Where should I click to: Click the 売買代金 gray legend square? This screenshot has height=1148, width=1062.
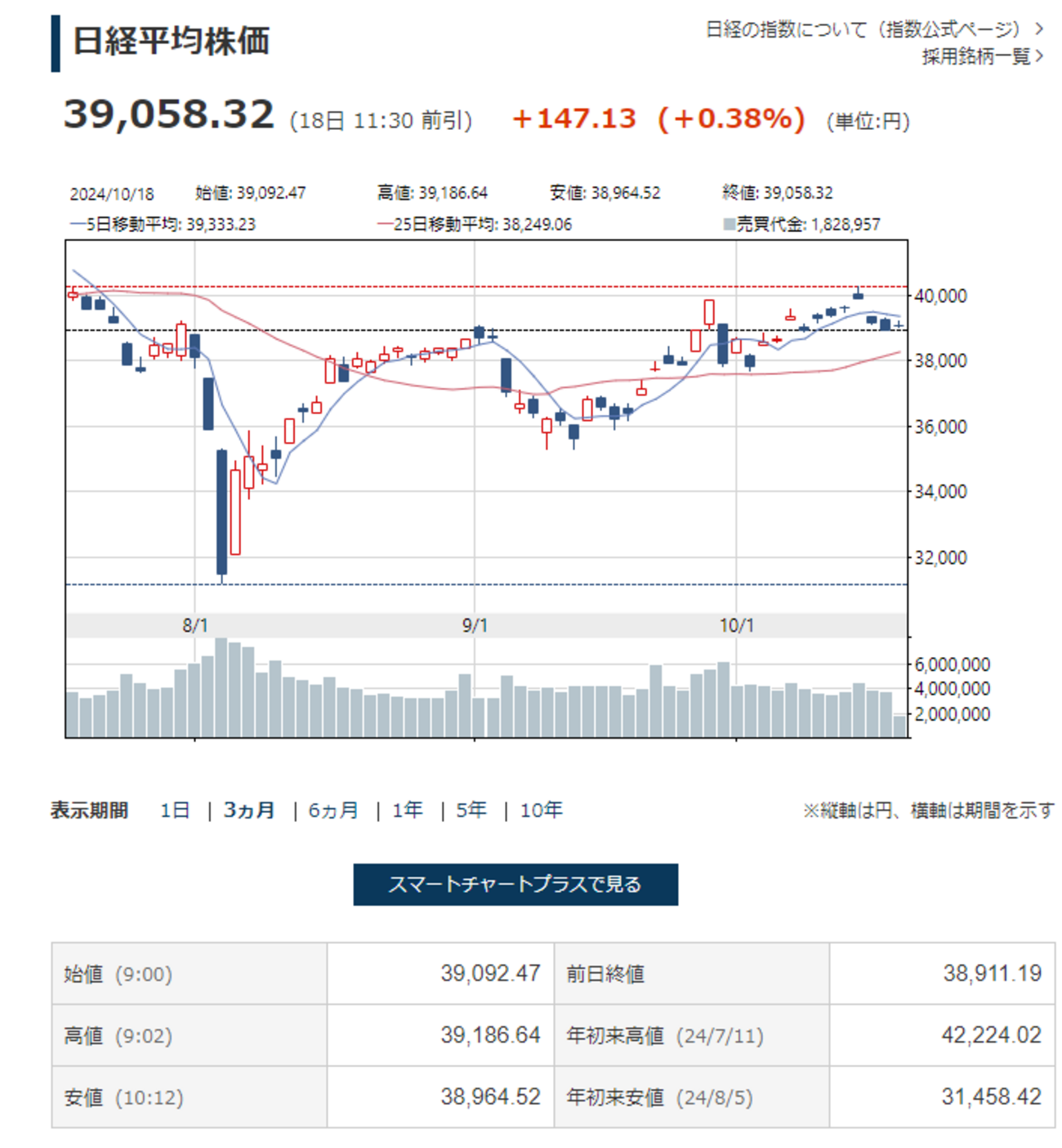[x=729, y=224]
